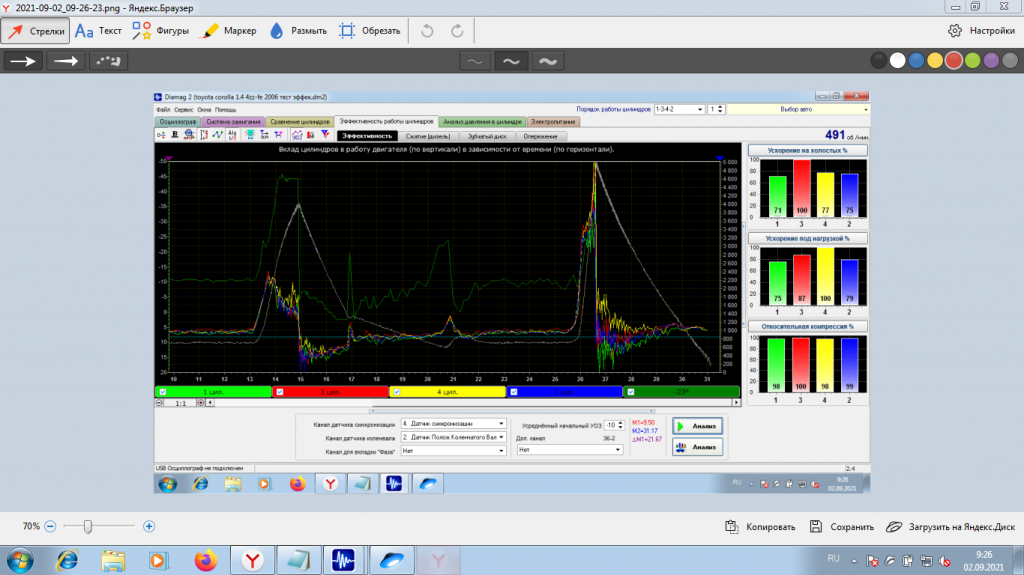Click the 70% zoom slider handle
The width and height of the screenshot is (1024, 575).
[88, 526]
